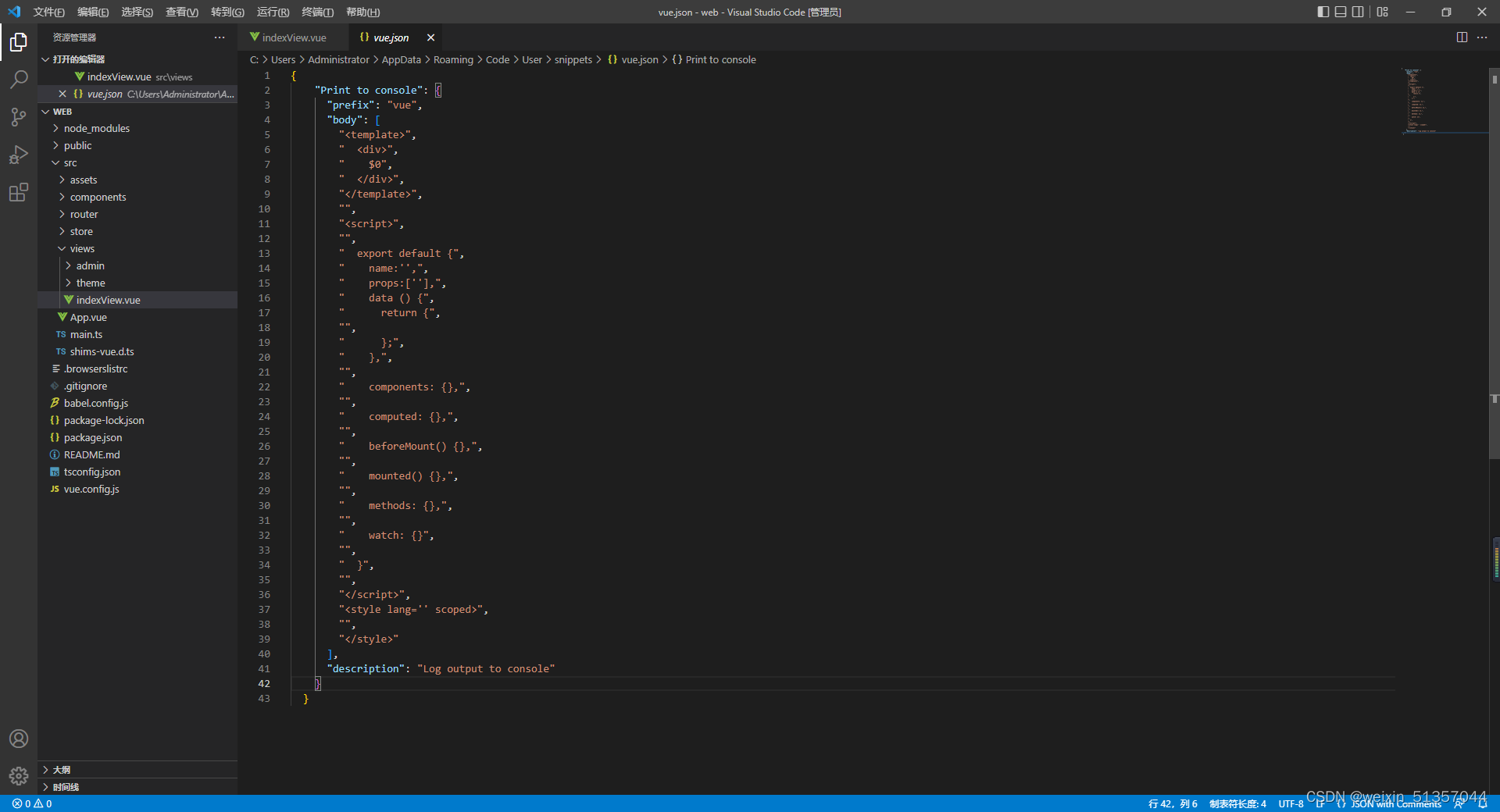Expand the 大纲 outline section
1500x812 pixels.
pos(137,770)
